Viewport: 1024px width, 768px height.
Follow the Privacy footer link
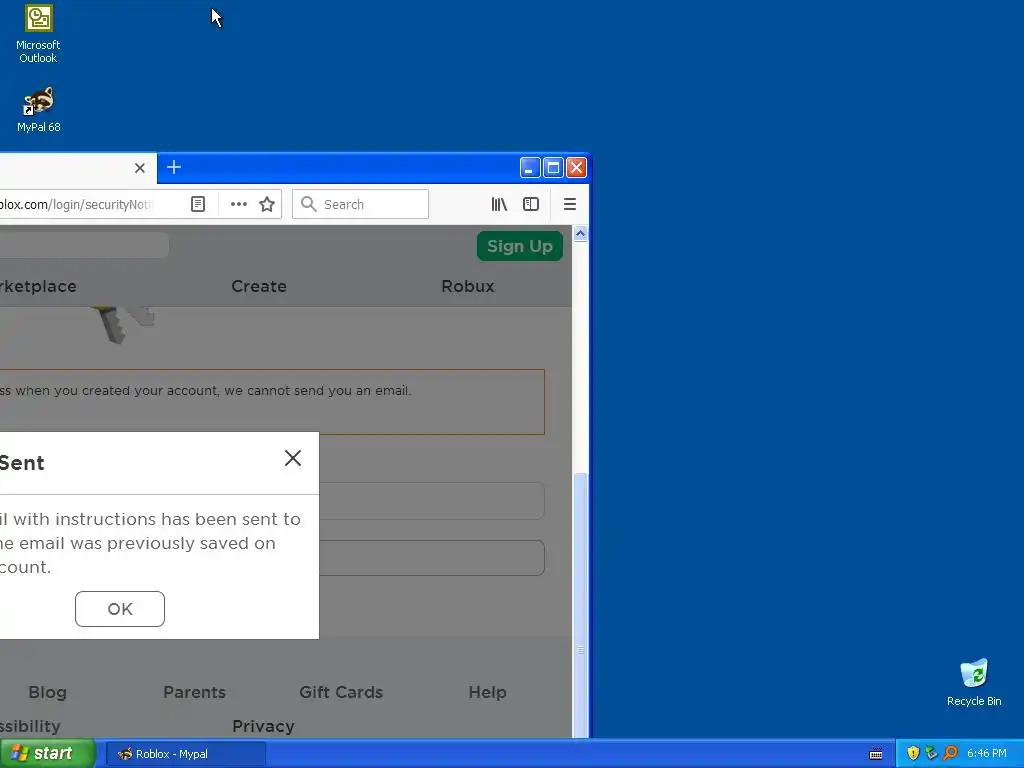click(263, 726)
